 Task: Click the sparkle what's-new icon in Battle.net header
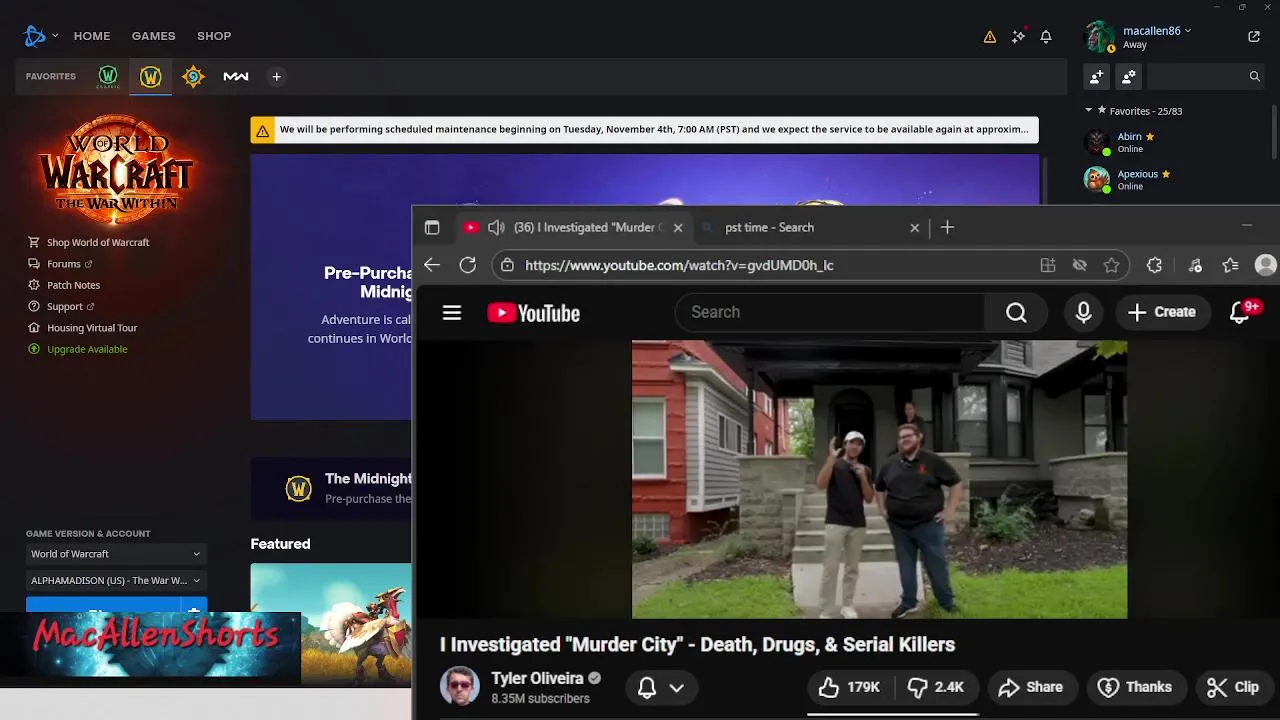[1018, 36]
